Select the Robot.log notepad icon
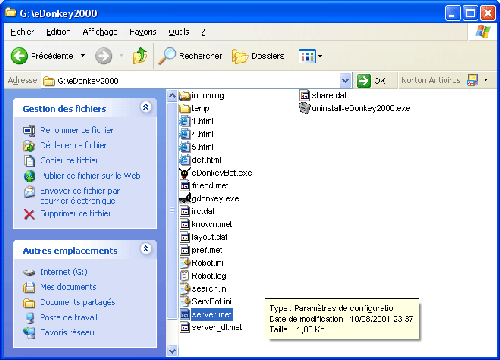The width and height of the screenshot is (500, 360). point(185,276)
